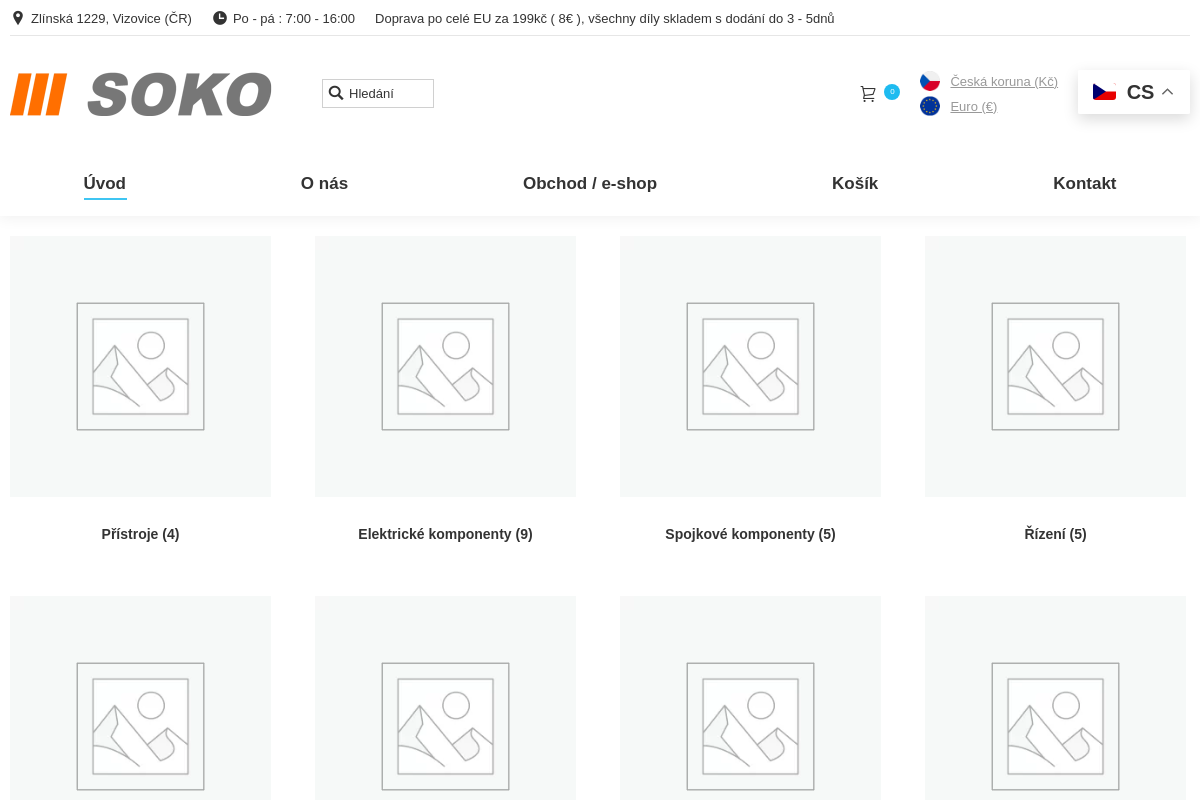Click the SOKO logo

click(141, 94)
